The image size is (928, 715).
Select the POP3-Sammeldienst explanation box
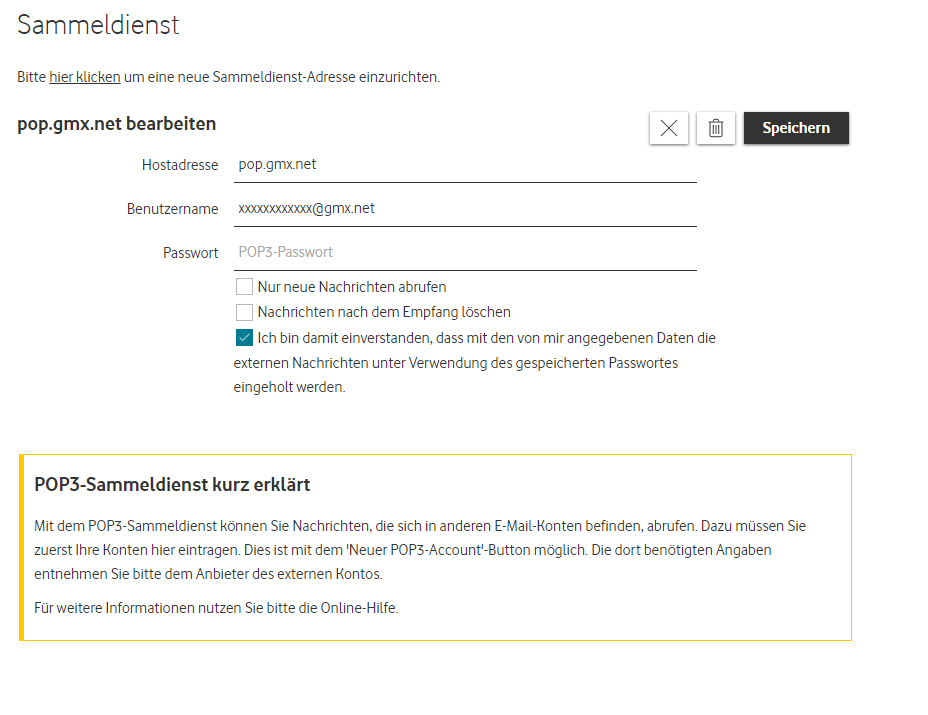pyautogui.click(x=435, y=546)
